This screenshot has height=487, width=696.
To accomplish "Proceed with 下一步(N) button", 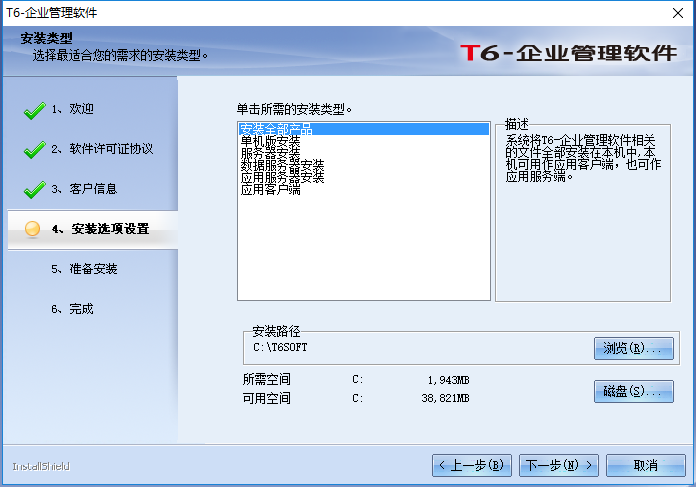I will 560,465.
